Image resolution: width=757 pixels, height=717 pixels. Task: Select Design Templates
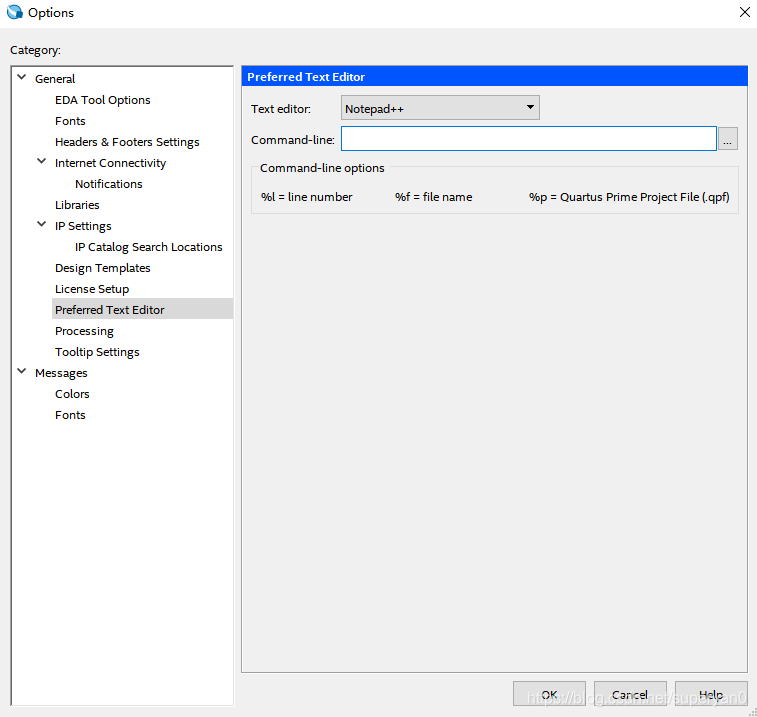(103, 268)
